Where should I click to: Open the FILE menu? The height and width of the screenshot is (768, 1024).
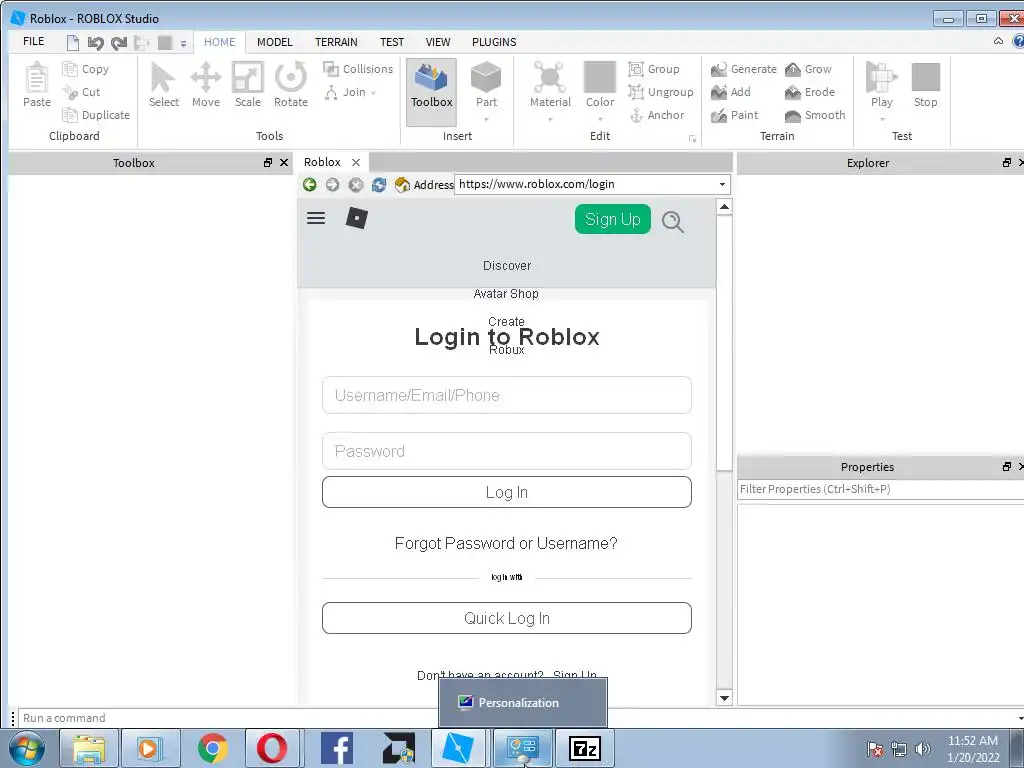click(x=33, y=41)
